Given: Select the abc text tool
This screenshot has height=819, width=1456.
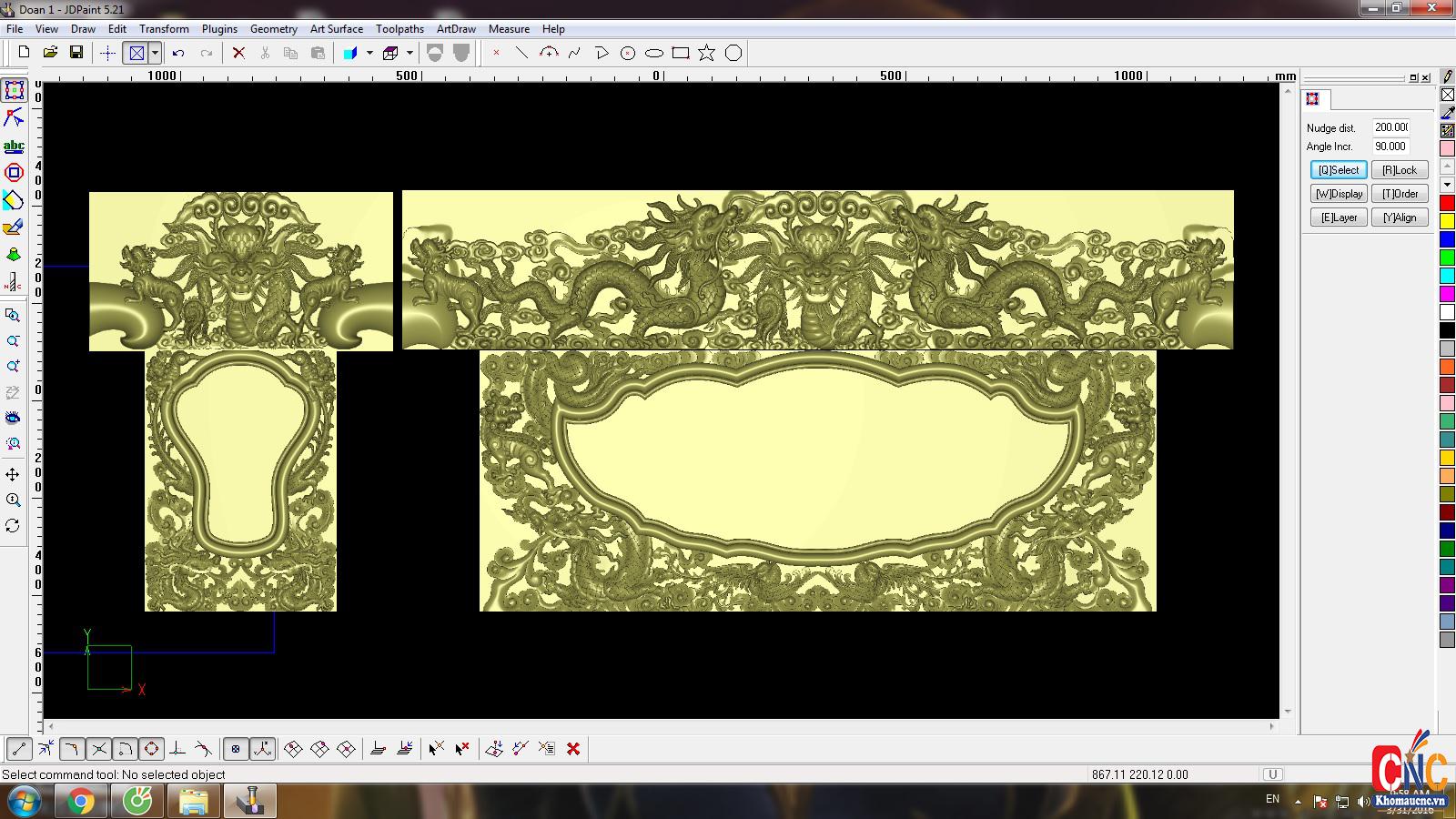Looking at the screenshot, I should pyautogui.click(x=14, y=146).
